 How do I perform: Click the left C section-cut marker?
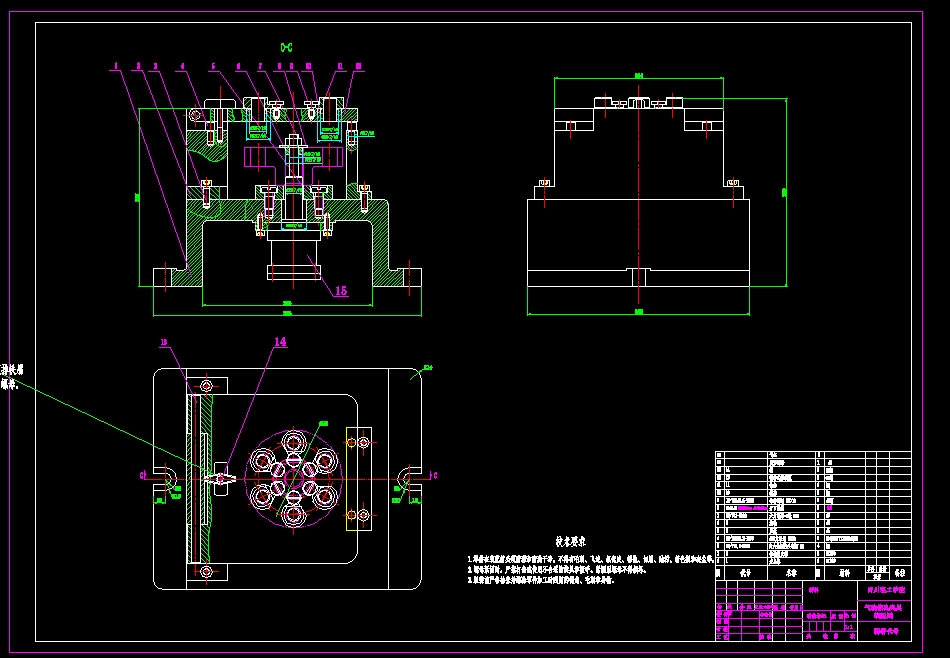click(x=142, y=476)
